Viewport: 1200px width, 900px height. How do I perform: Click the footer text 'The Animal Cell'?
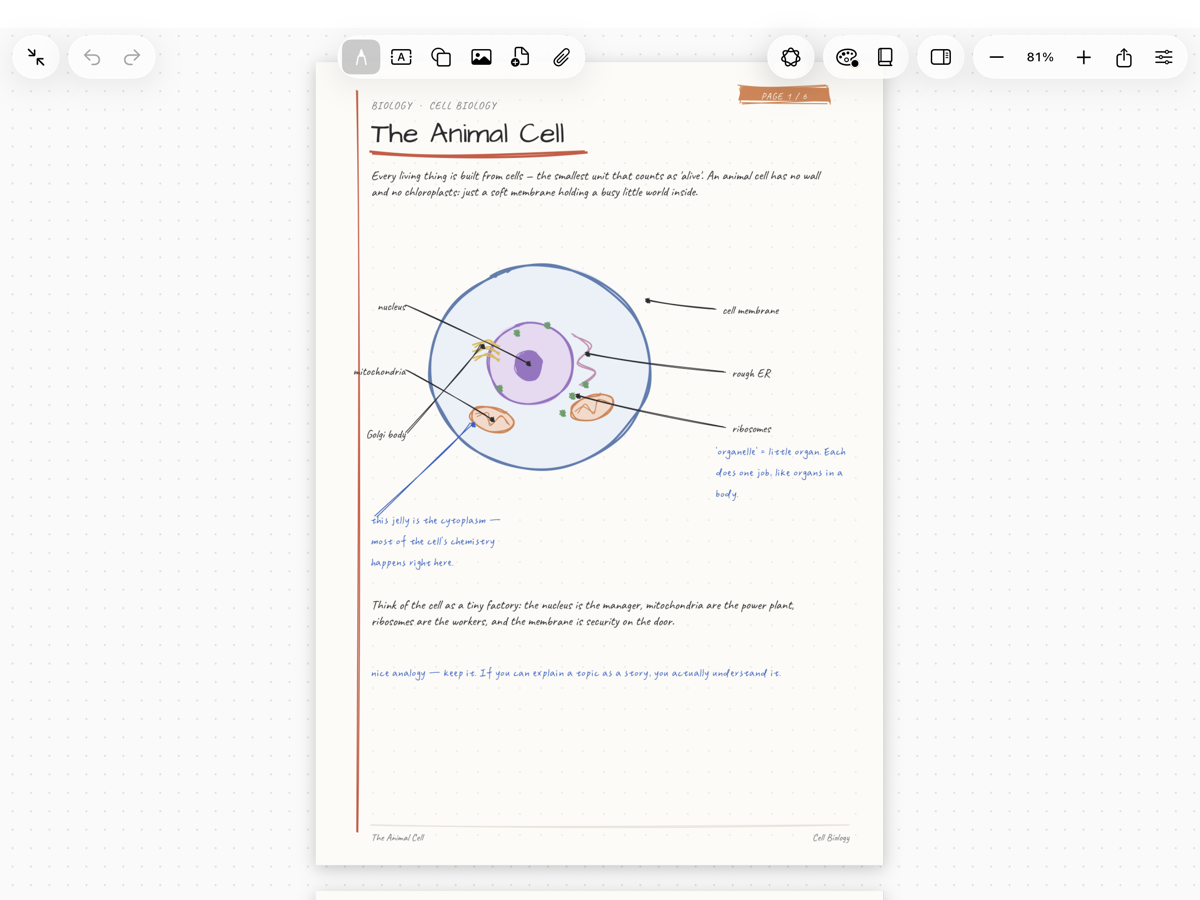(x=398, y=838)
